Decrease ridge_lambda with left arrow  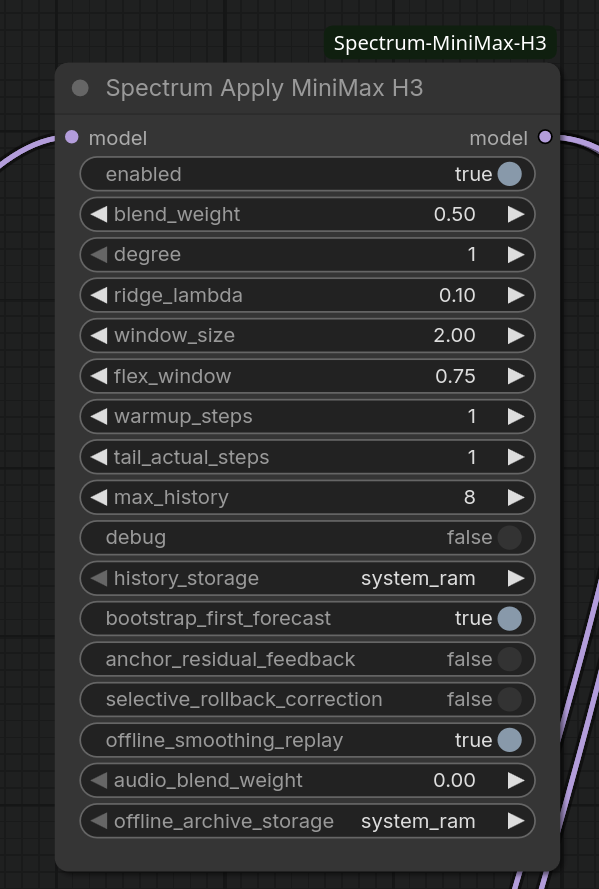[x=99, y=295]
